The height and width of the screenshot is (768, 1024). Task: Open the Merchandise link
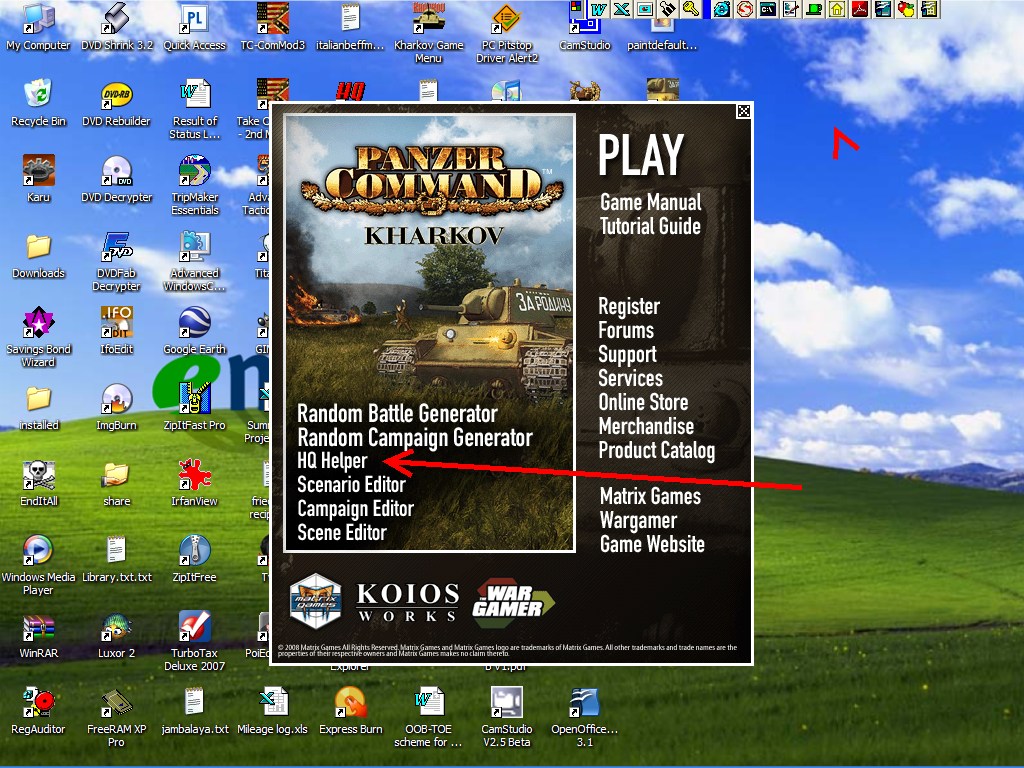(x=646, y=426)
